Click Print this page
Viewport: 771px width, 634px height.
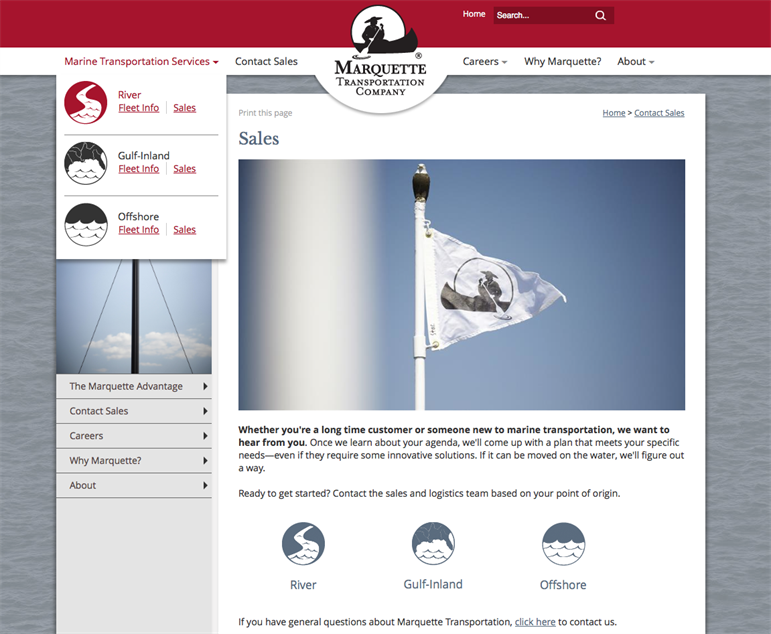265,113
